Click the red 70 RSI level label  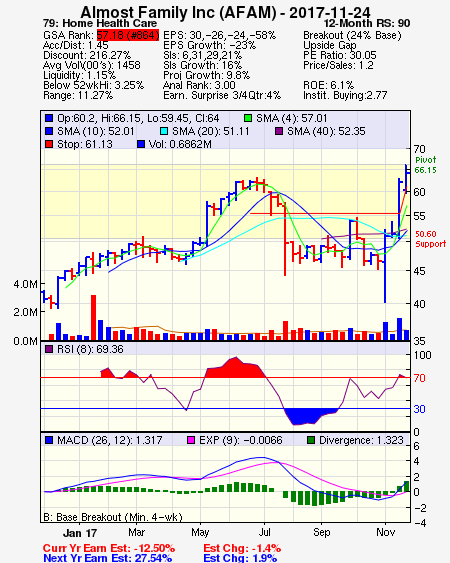(419, 378)
